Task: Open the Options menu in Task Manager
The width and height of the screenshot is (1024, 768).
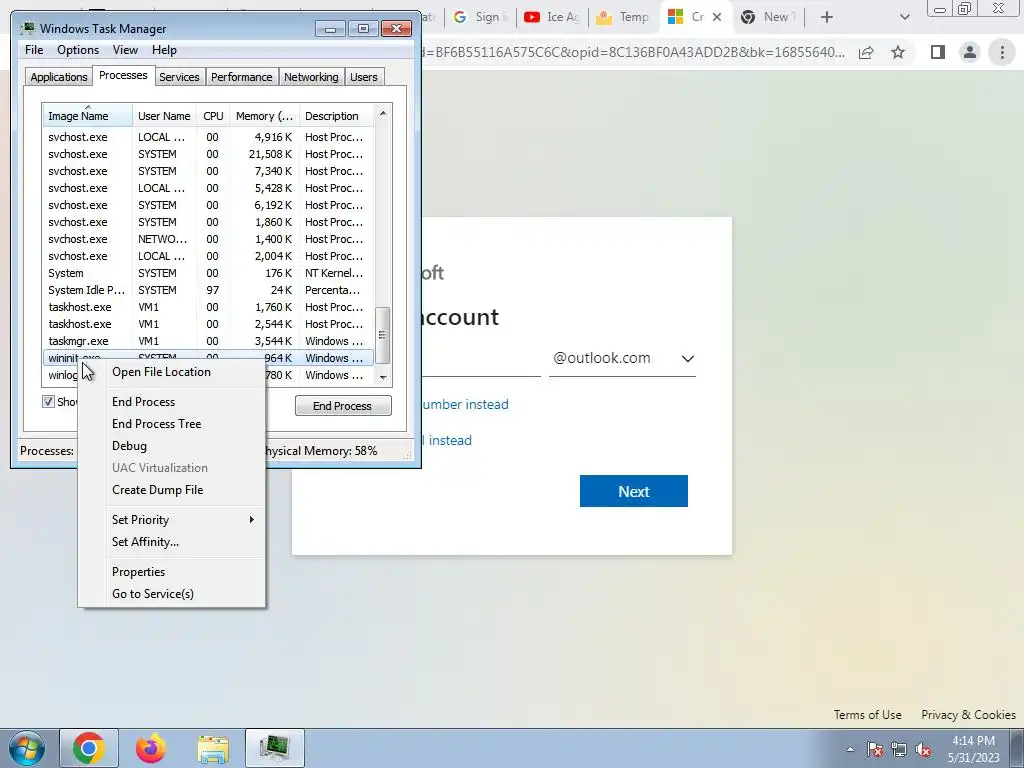Action: pyautogui.click(x=78, y=50)
